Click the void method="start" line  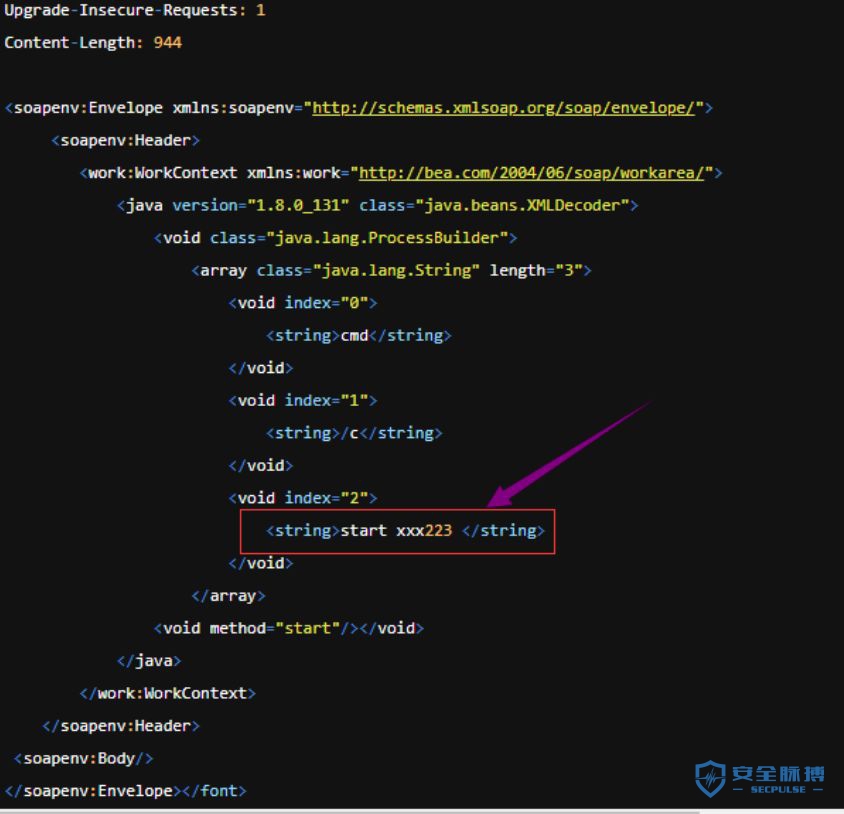[289, 628]
